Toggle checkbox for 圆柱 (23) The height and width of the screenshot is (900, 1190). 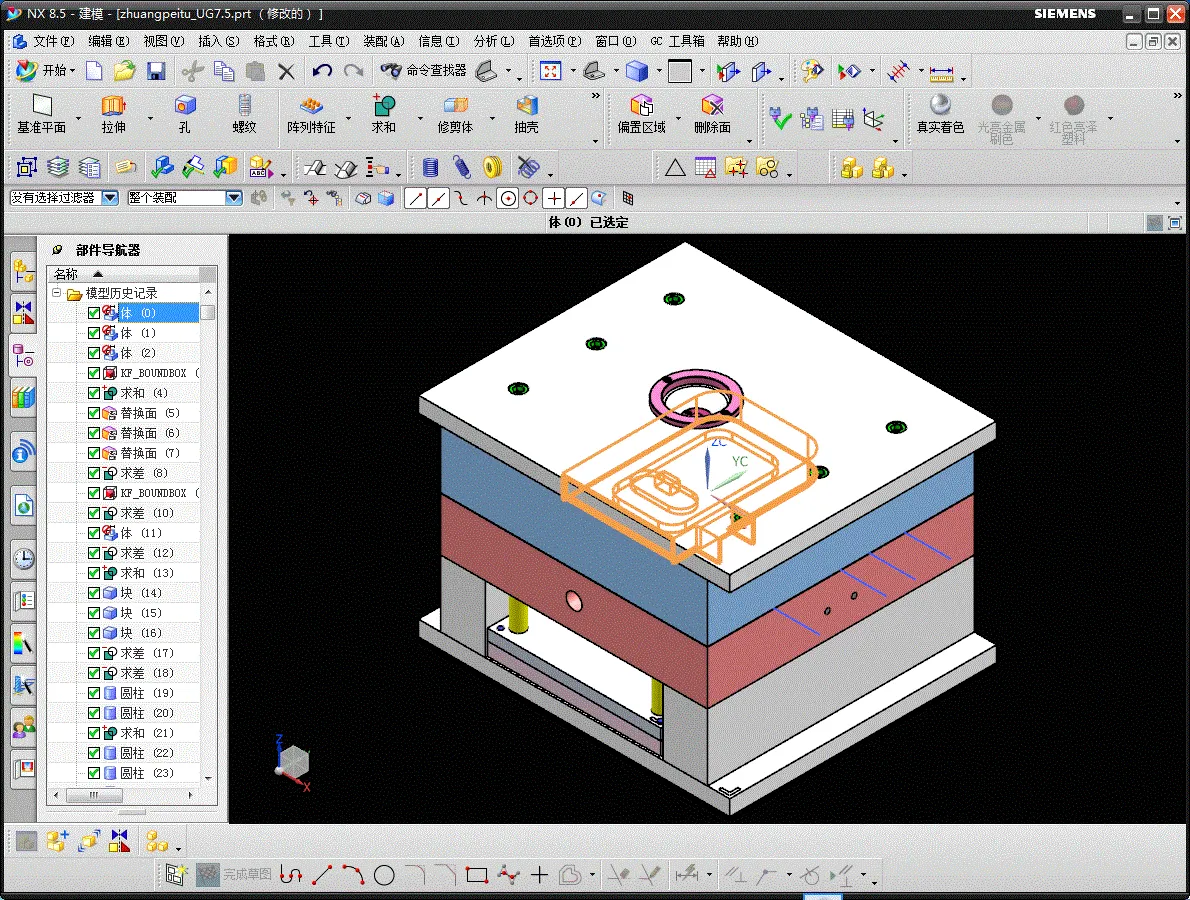click(x=94, y=773)
